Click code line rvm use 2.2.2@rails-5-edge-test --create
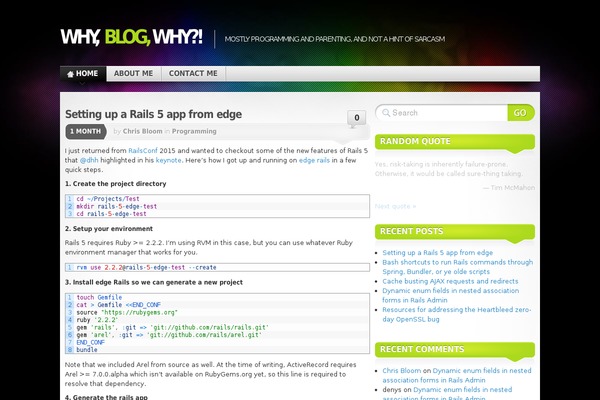This screenshot has width=600, height=400. [x=147, y=267]
